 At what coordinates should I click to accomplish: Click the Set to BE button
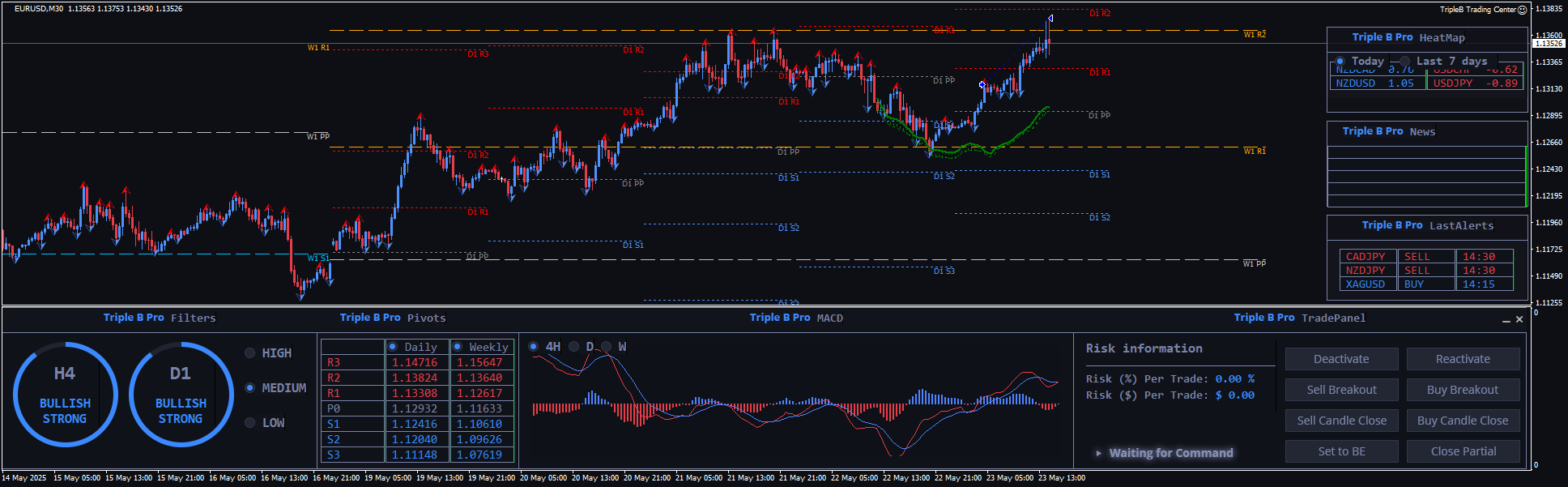pyautogui.click(x=1341, y=451)
